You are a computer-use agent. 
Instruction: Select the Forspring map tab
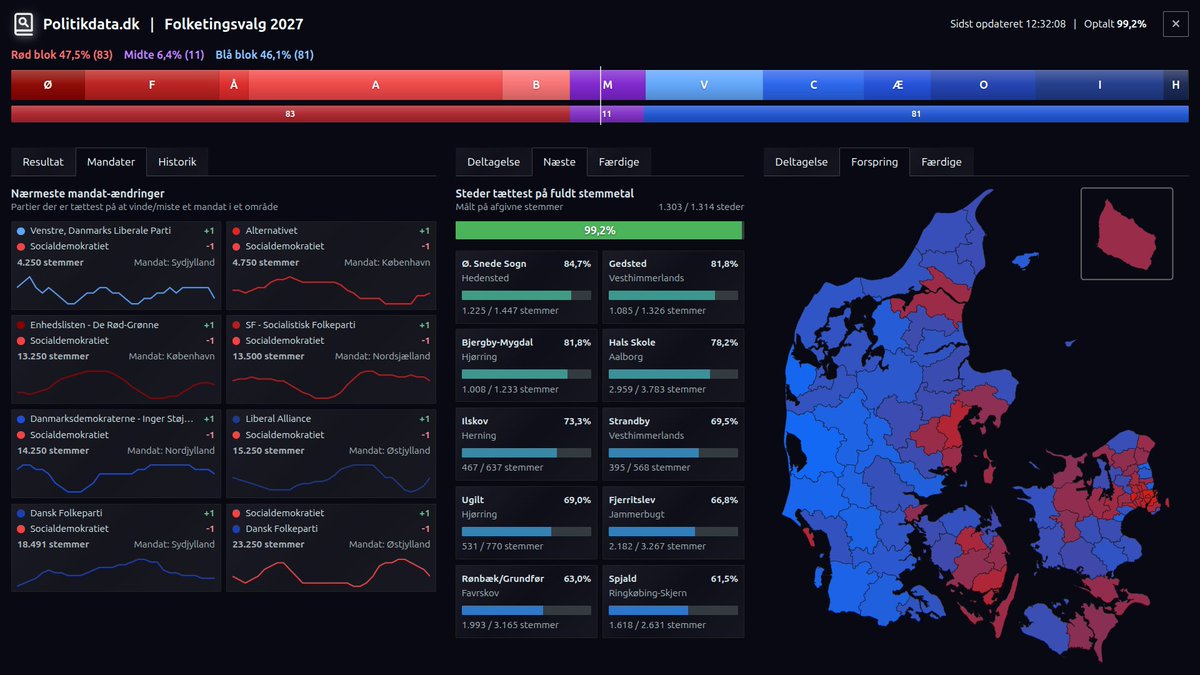[875, 162]
